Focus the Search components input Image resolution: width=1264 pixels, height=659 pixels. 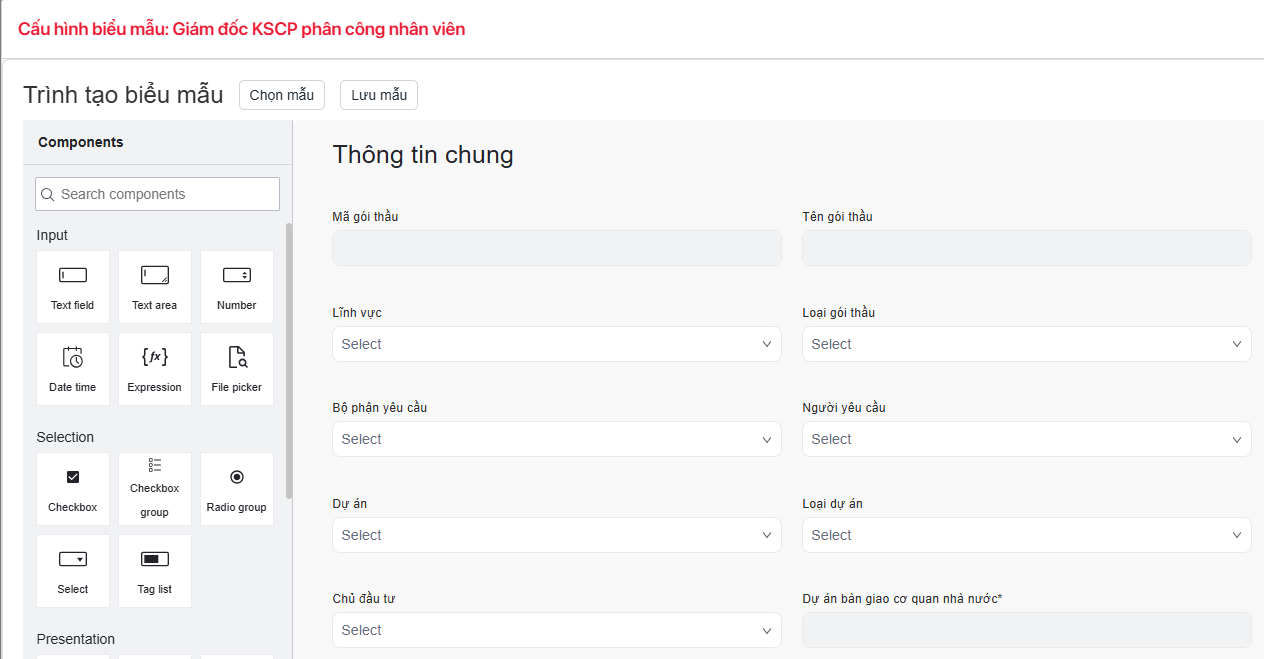158,194
